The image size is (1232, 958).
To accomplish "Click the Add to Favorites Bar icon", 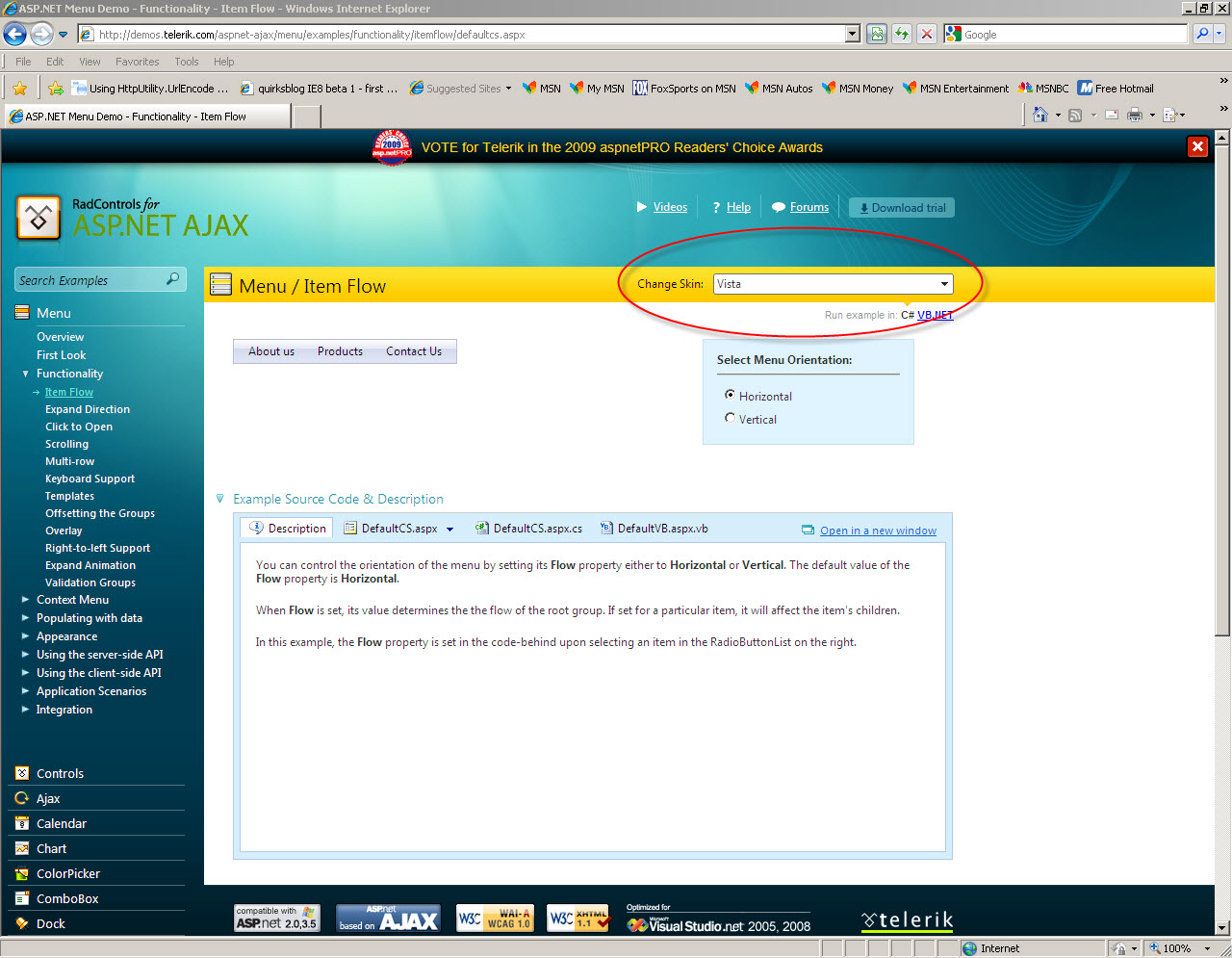I will click(56, 89).
